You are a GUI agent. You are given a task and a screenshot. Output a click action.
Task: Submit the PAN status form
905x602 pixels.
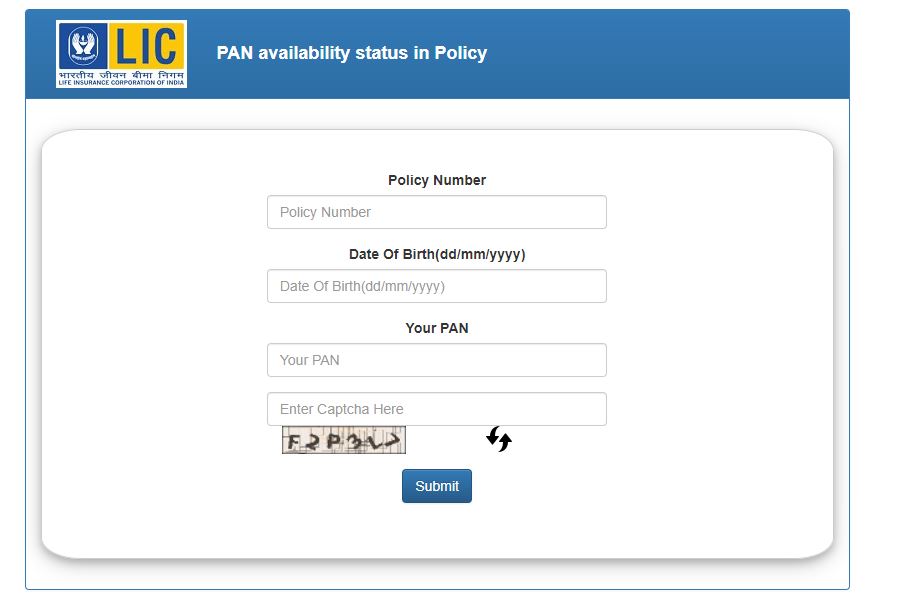[x=437, y=486]
